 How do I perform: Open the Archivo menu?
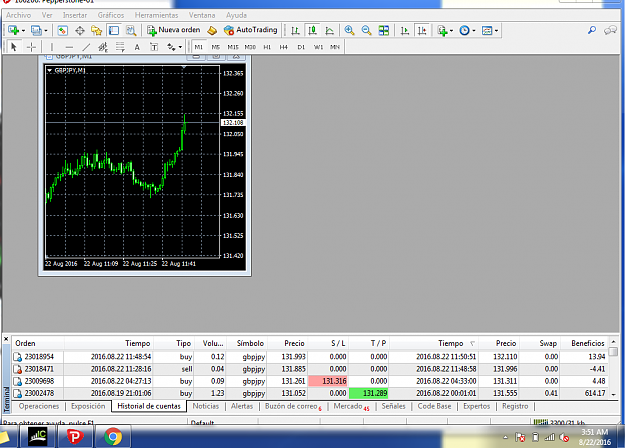pos(18,15)
